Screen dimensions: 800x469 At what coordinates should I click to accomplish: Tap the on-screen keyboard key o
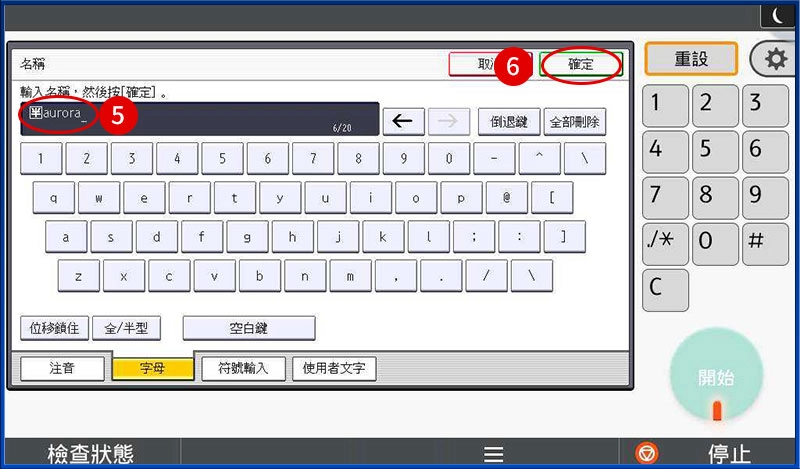tap(416, 198)
